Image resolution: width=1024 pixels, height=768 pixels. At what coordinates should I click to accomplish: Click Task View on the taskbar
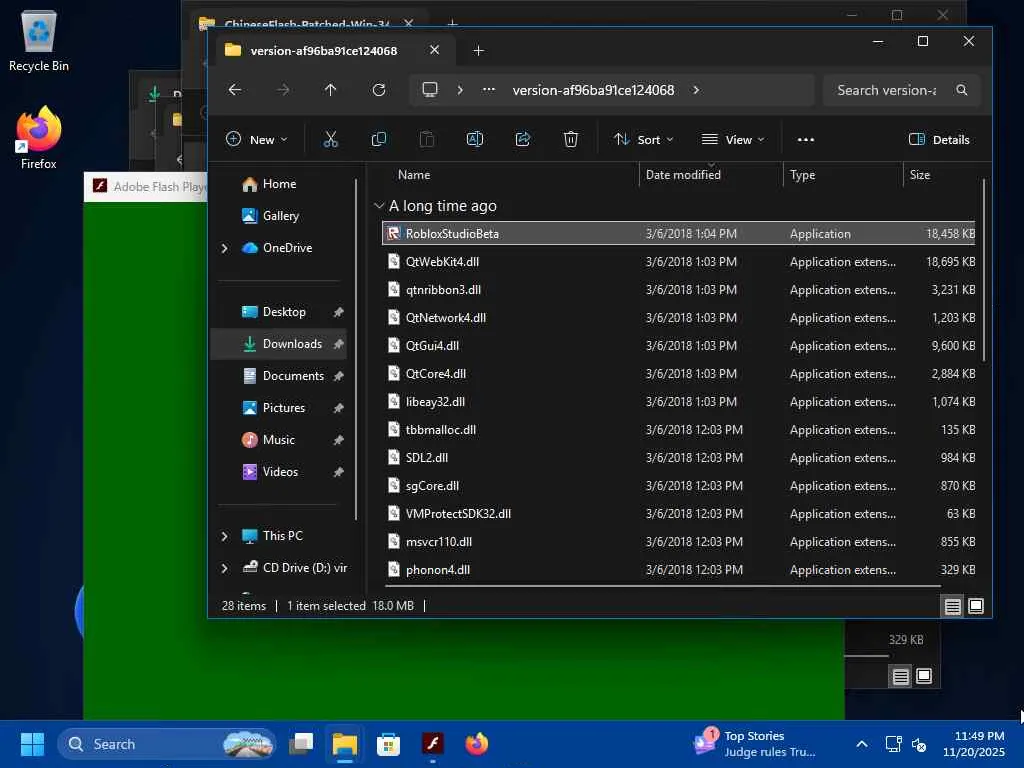(x=302, y=744)
